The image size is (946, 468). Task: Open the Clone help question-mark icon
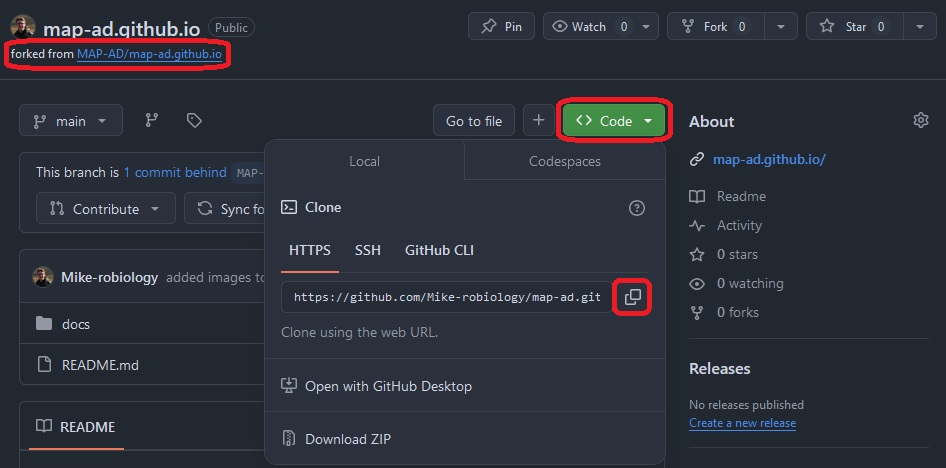click(636, 208)
